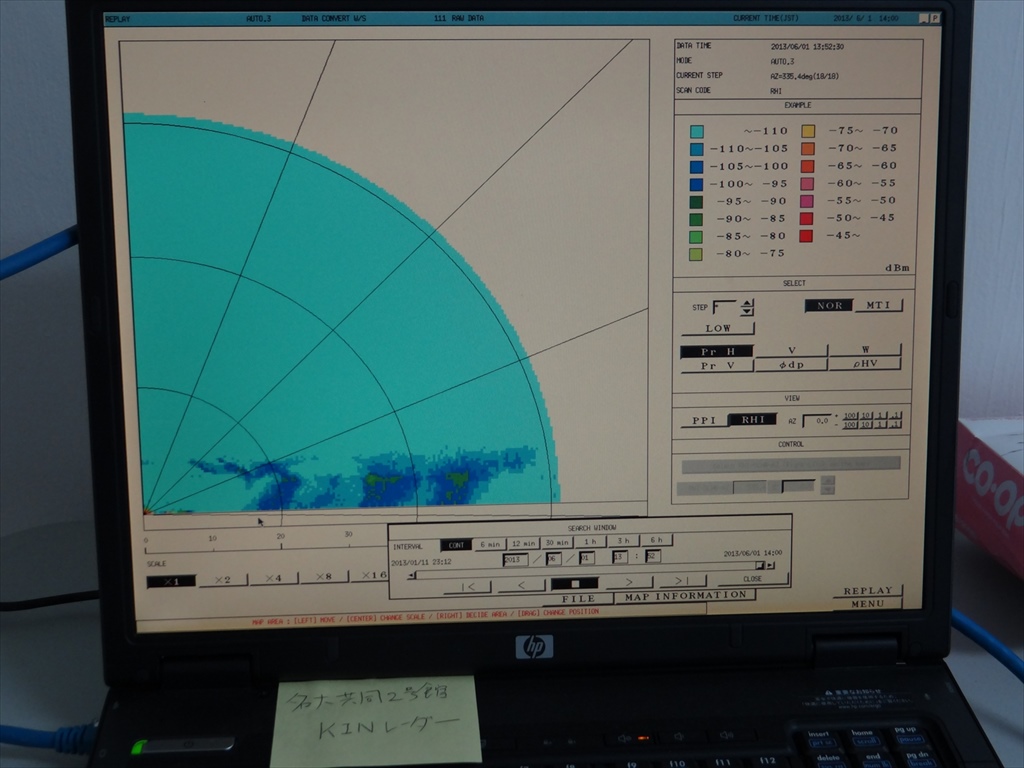Close the search window
The height and width of the screenshot is (768, 1024).
tap(752, 579)
